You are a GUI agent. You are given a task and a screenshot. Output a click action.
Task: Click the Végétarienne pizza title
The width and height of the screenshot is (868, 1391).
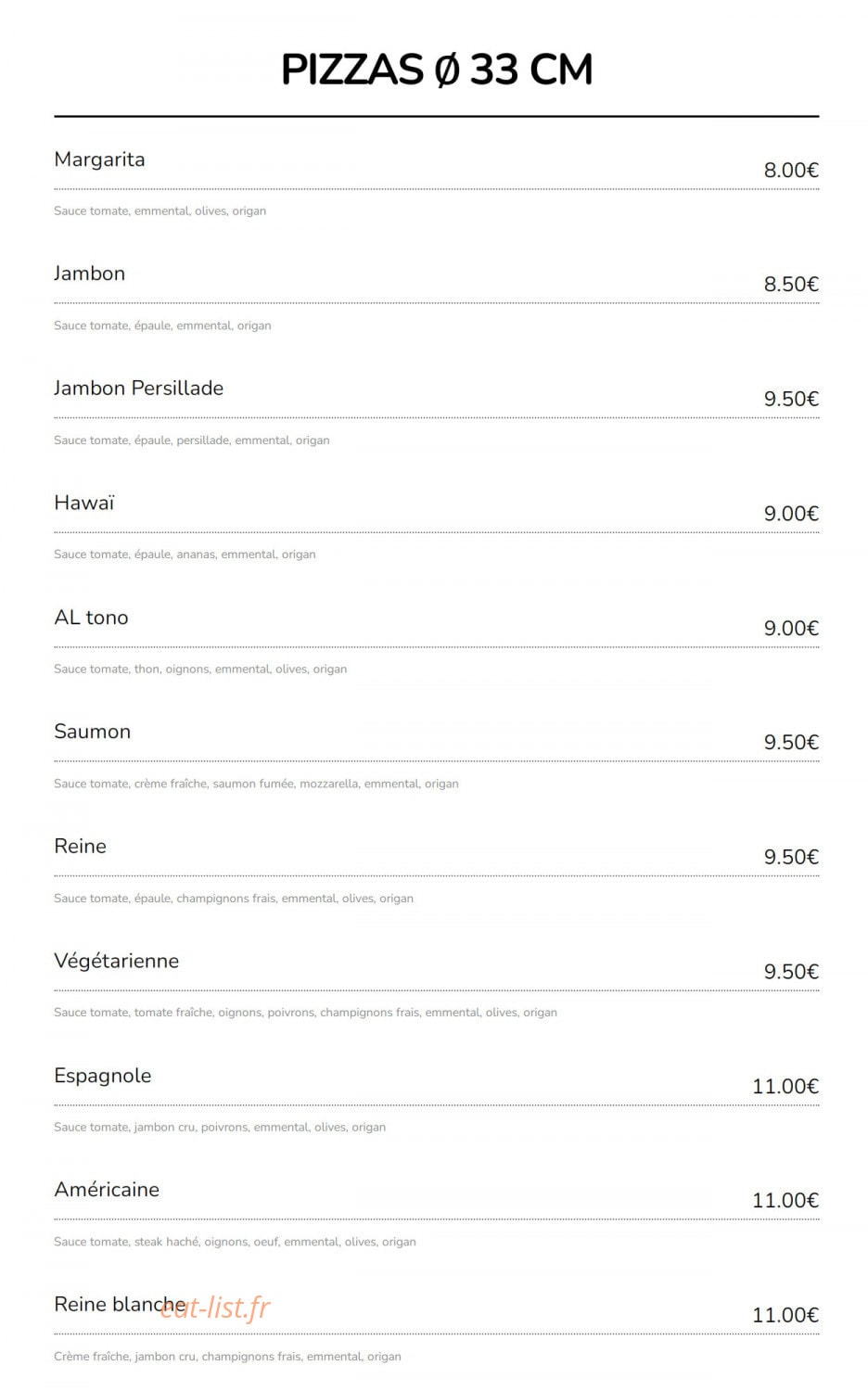[116, 961]
